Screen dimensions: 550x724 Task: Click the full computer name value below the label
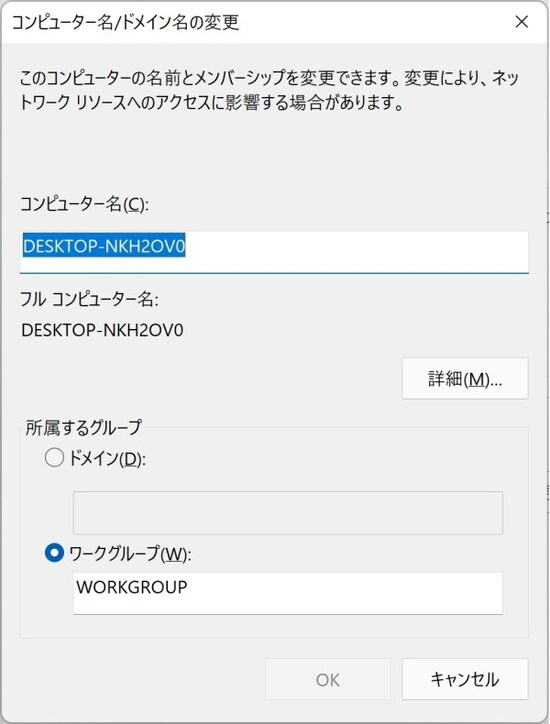click(102, 330)
